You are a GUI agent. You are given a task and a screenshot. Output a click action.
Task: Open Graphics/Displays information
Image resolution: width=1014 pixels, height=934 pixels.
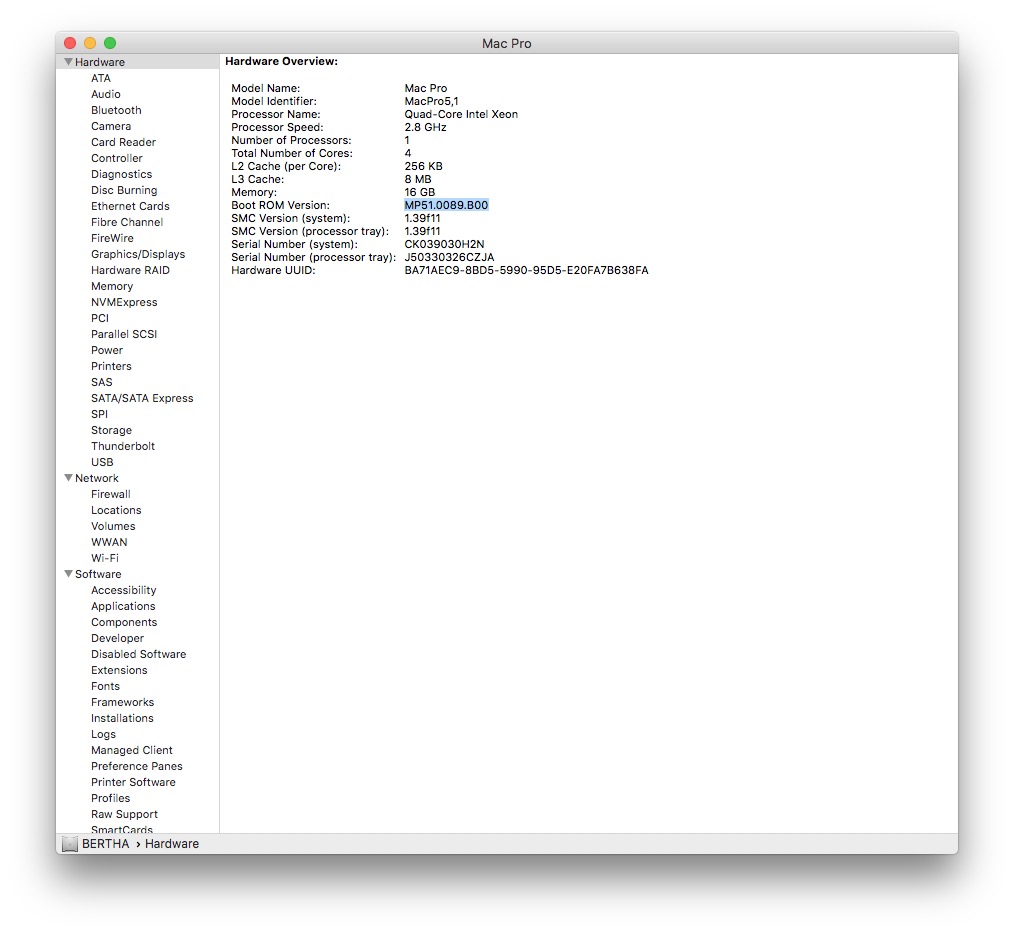click(x=138, y=254)
